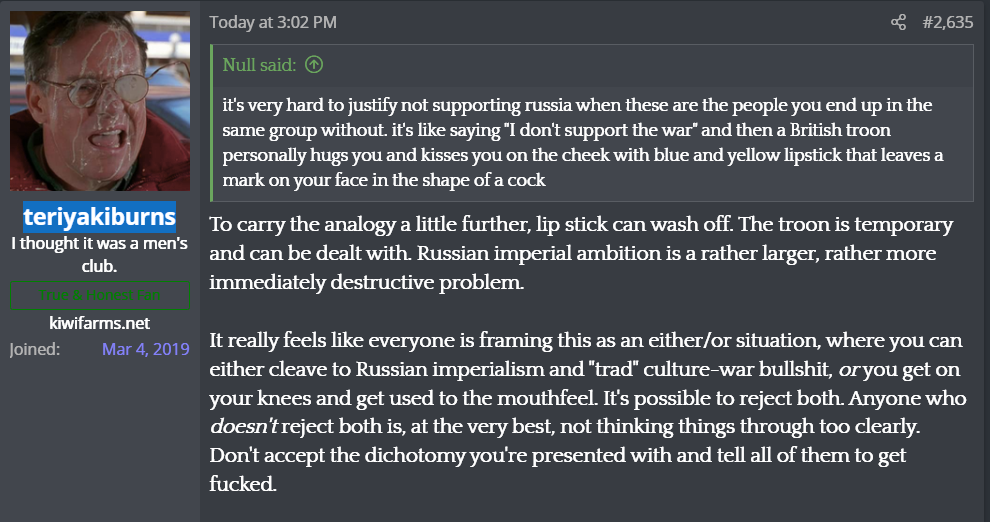990x522 pixels.
Task: Click the "Null said:" quote attribution
Action: (x=259, y=66)
